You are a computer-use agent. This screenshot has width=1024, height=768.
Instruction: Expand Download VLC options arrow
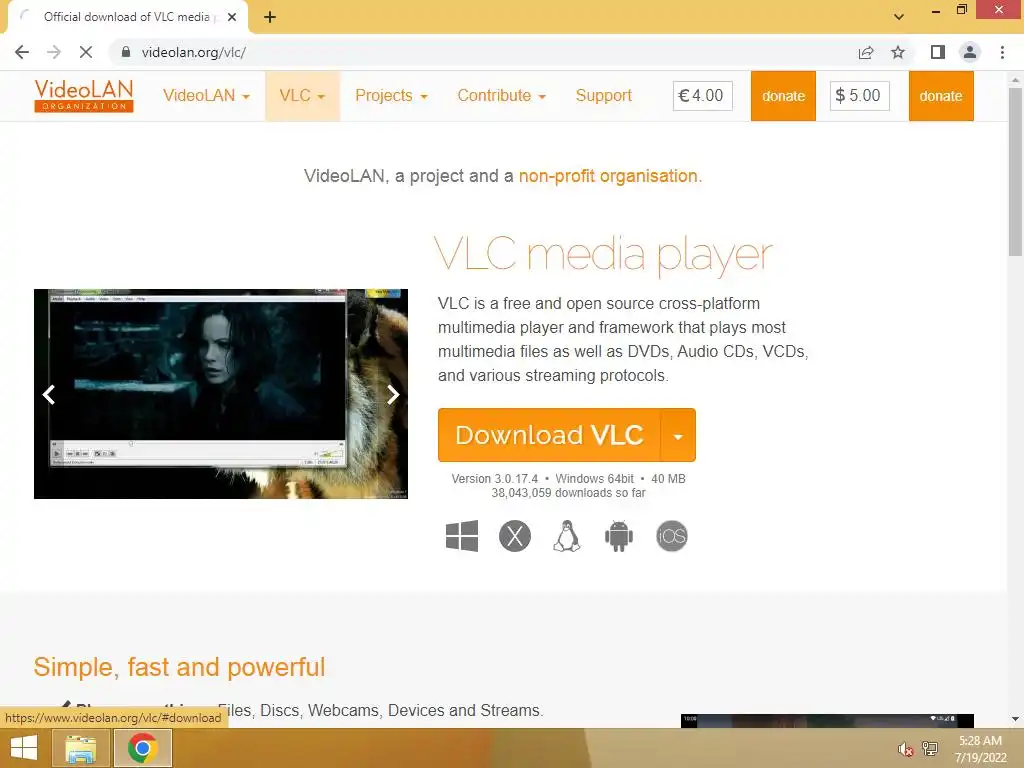[678, 436]
